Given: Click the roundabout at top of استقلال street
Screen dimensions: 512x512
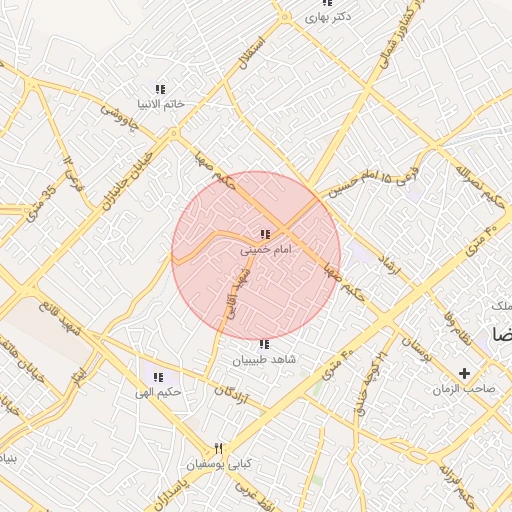Looking at the screenshot, I should (284, 17).
